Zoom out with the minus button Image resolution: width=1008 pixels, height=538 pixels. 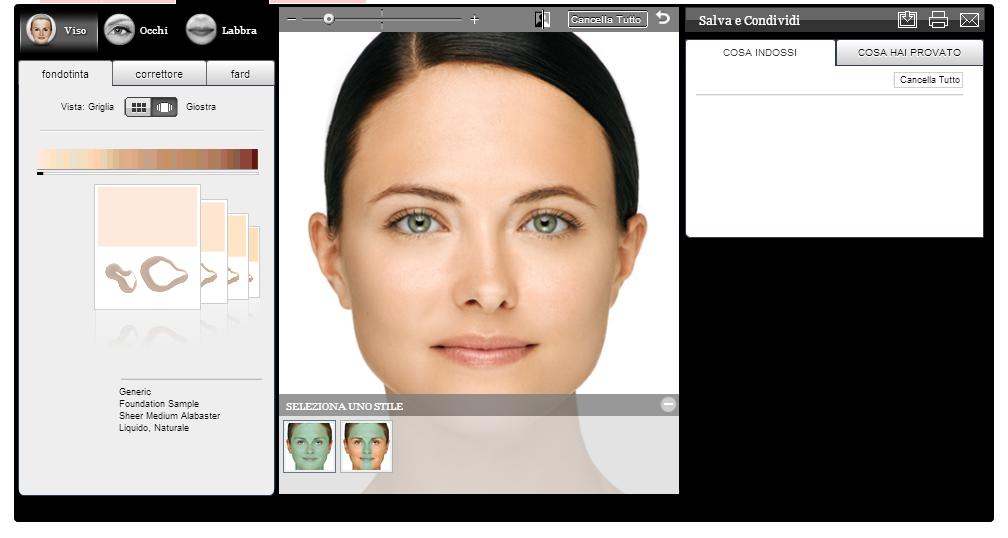point(292,19)
